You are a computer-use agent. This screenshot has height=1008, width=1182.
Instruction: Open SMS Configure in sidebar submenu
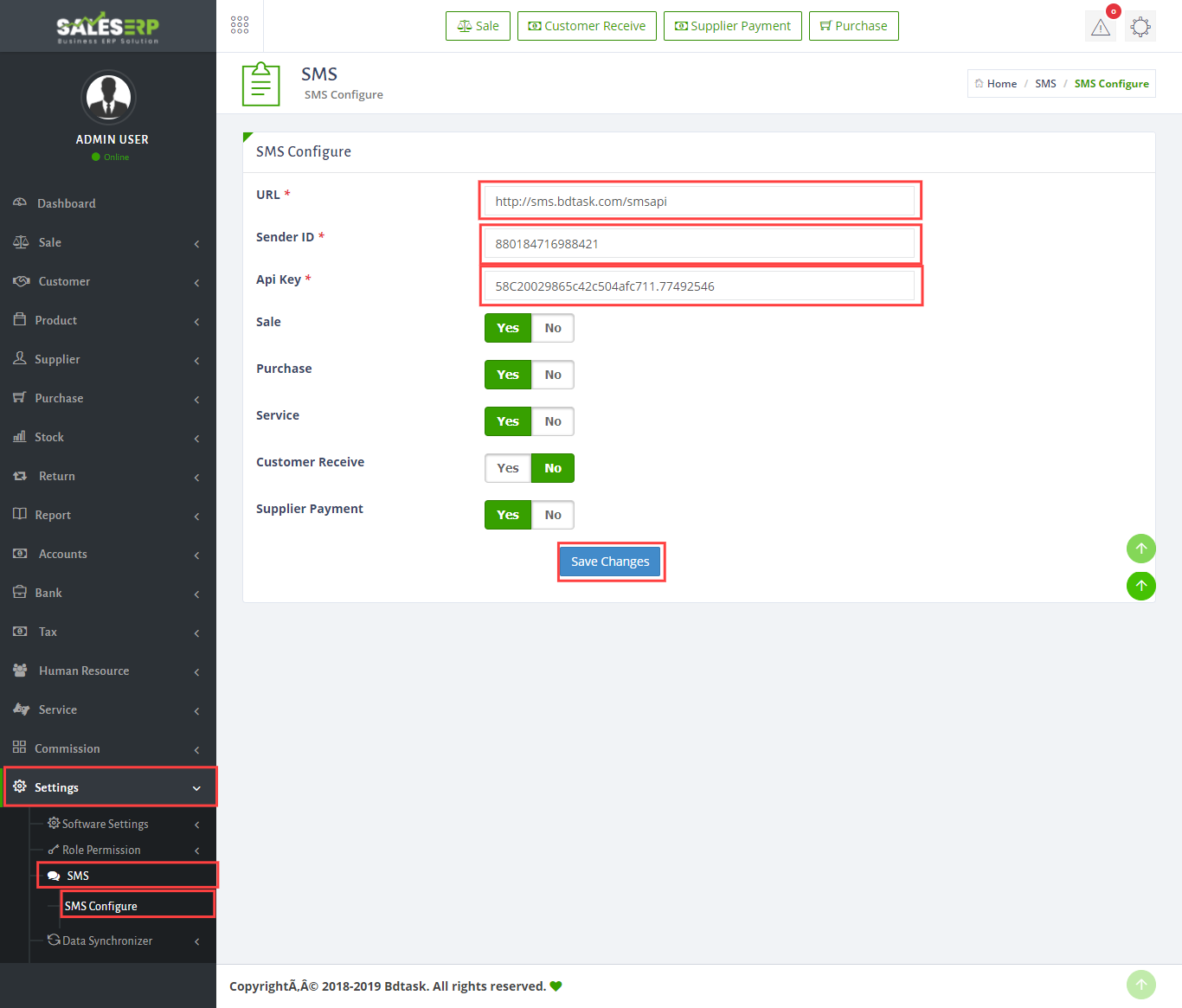click(x=101, y=906)
